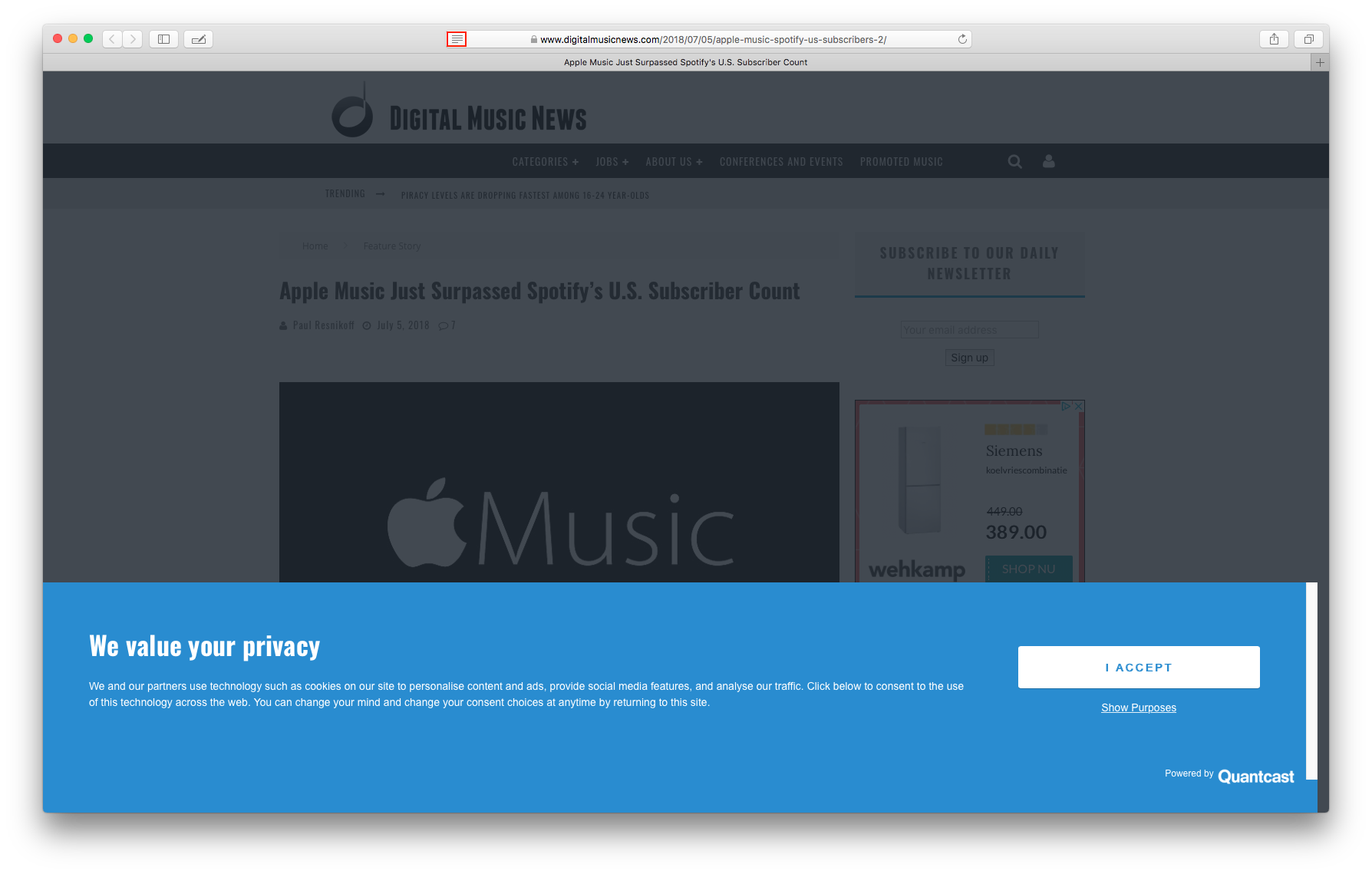Click the user account icon
This screenshot has width=1372, height=874.
[1048, 161]
